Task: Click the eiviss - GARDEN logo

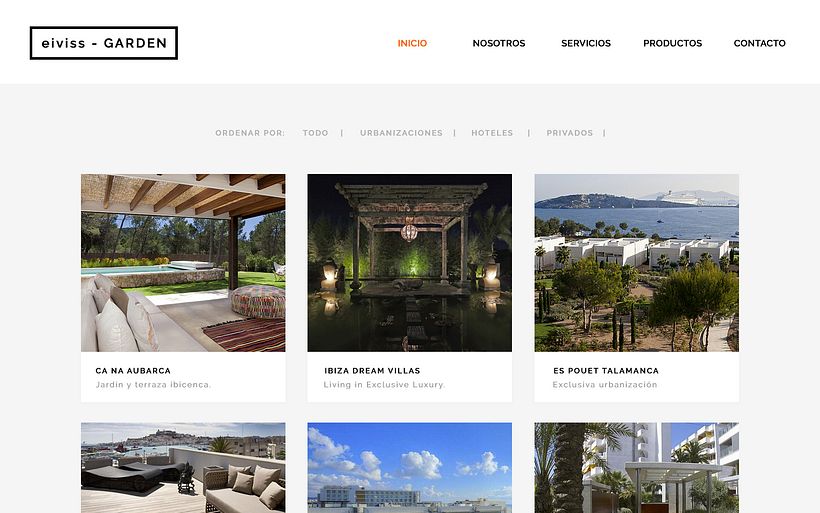Action: [104, 43]
